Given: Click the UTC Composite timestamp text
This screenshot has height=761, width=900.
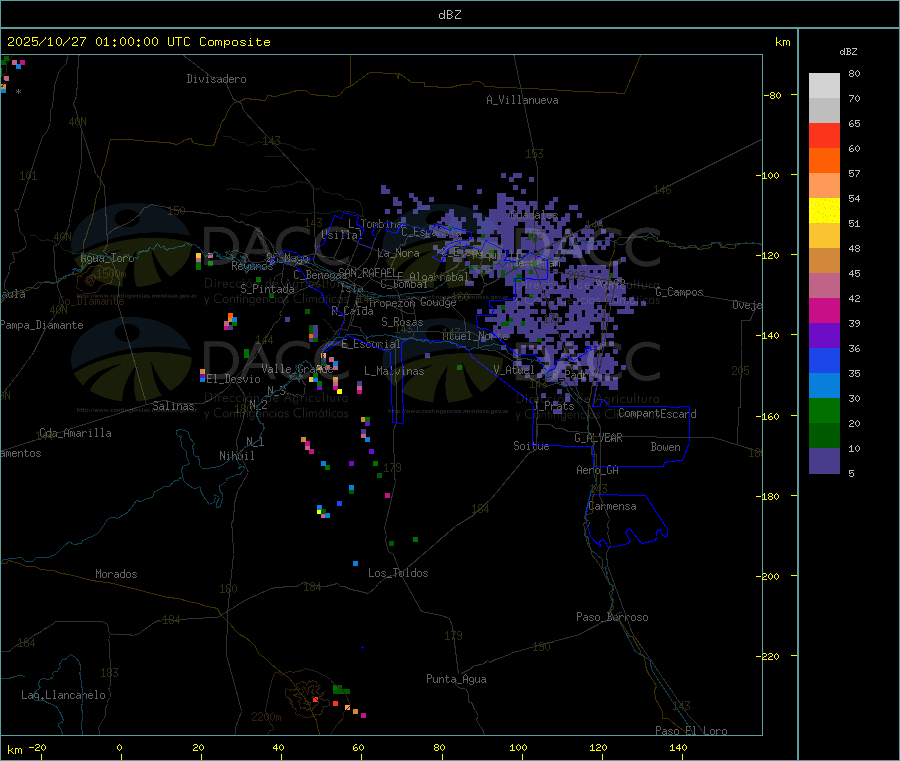Looking at the screenshot, I should [x=139, y=42].
